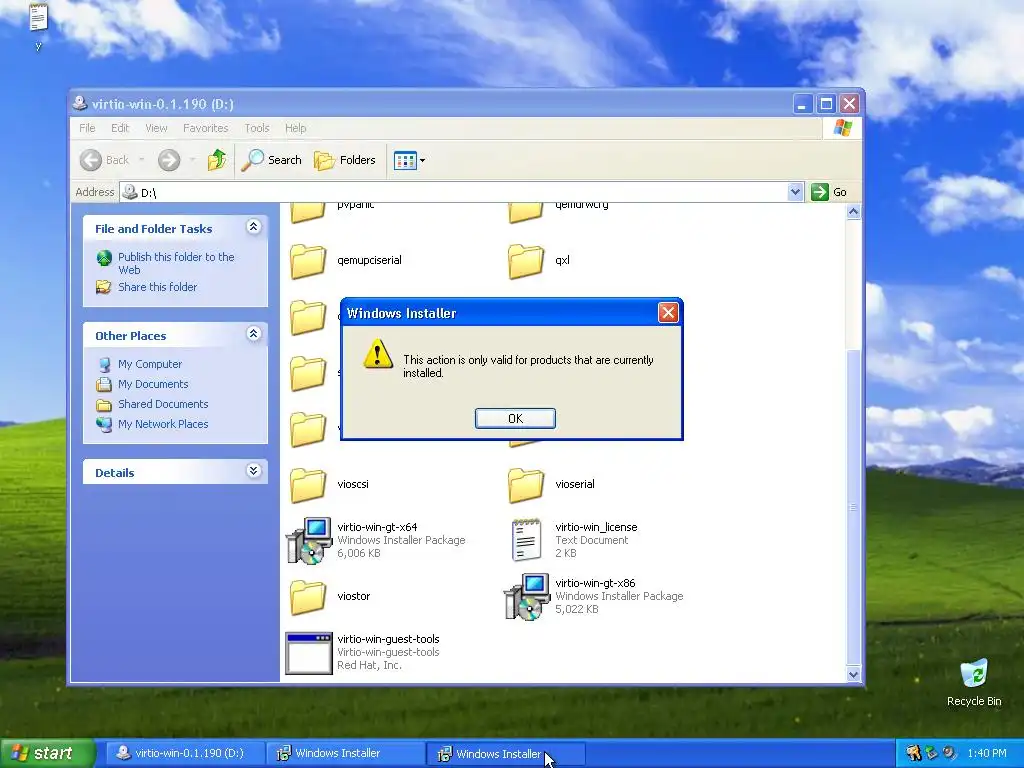The width and height of the screenshot is (1024, 768).
Task: Click the Search toolbar button
Action: point(272,160)
